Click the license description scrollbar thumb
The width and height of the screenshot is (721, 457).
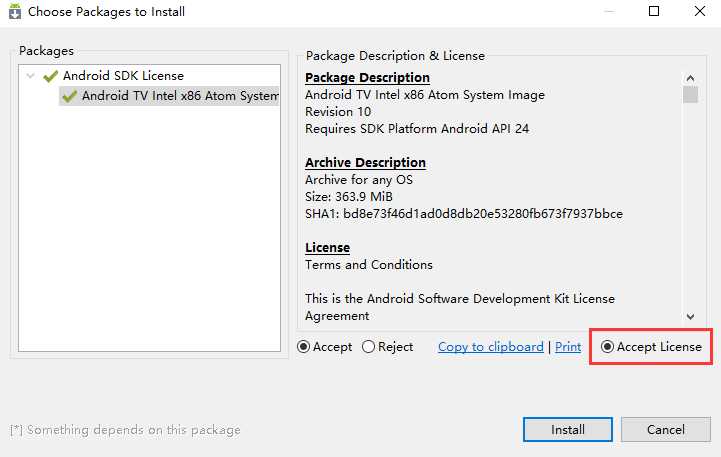(690, 95)
